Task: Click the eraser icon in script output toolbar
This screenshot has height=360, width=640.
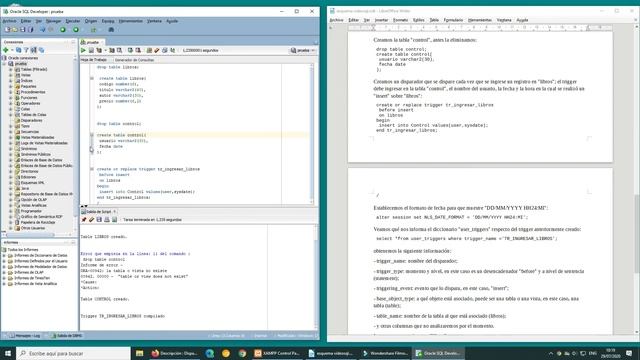Action: point(91,220)
